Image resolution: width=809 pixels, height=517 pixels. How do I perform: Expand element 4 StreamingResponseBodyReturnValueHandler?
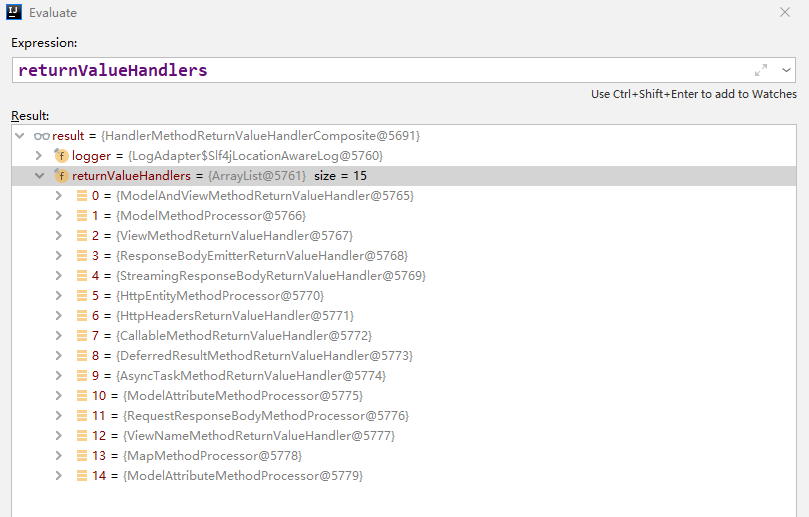point(59,276)
